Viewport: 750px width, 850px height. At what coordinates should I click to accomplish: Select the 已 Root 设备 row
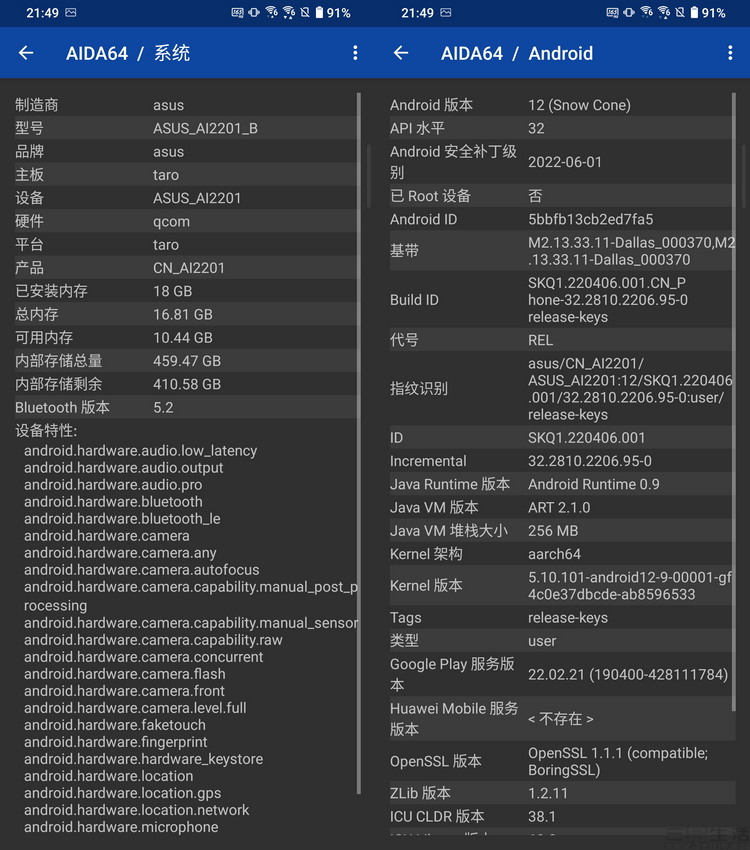point(560,196)
